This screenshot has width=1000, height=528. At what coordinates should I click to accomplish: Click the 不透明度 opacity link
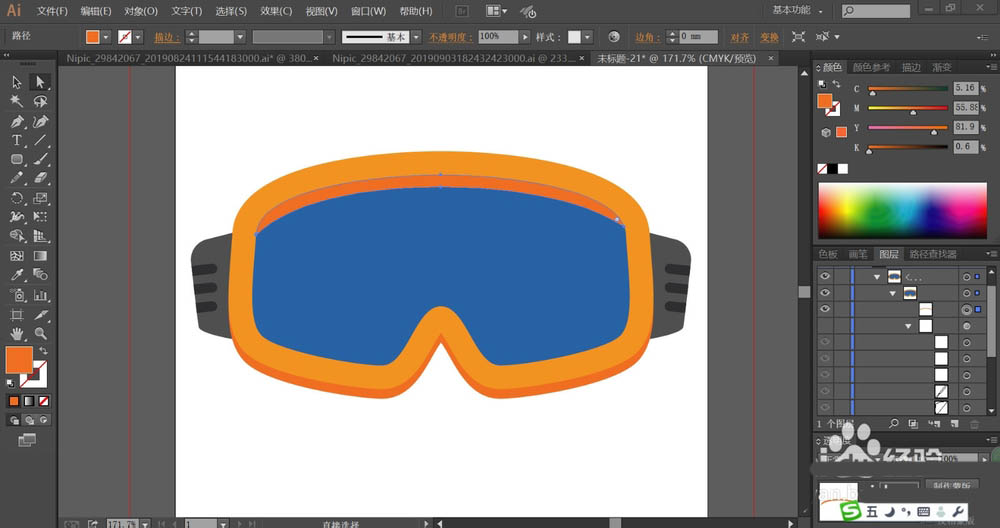tap(450, 38)
